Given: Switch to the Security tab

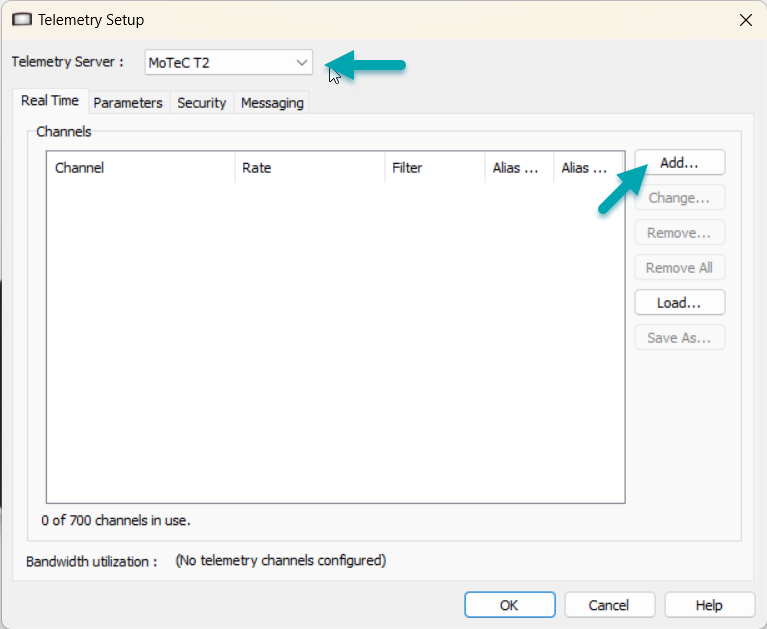Looking at the screenshot, I should point(202,103).
